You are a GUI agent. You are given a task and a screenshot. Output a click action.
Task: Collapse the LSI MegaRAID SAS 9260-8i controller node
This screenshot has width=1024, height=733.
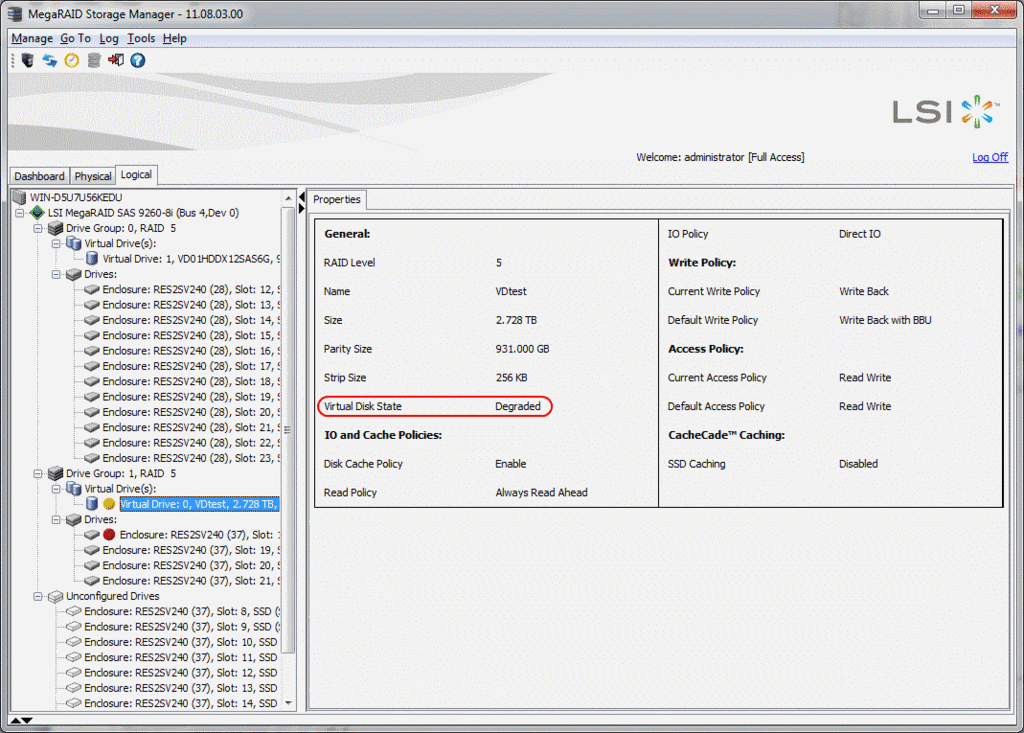click(x=20, y=213)
